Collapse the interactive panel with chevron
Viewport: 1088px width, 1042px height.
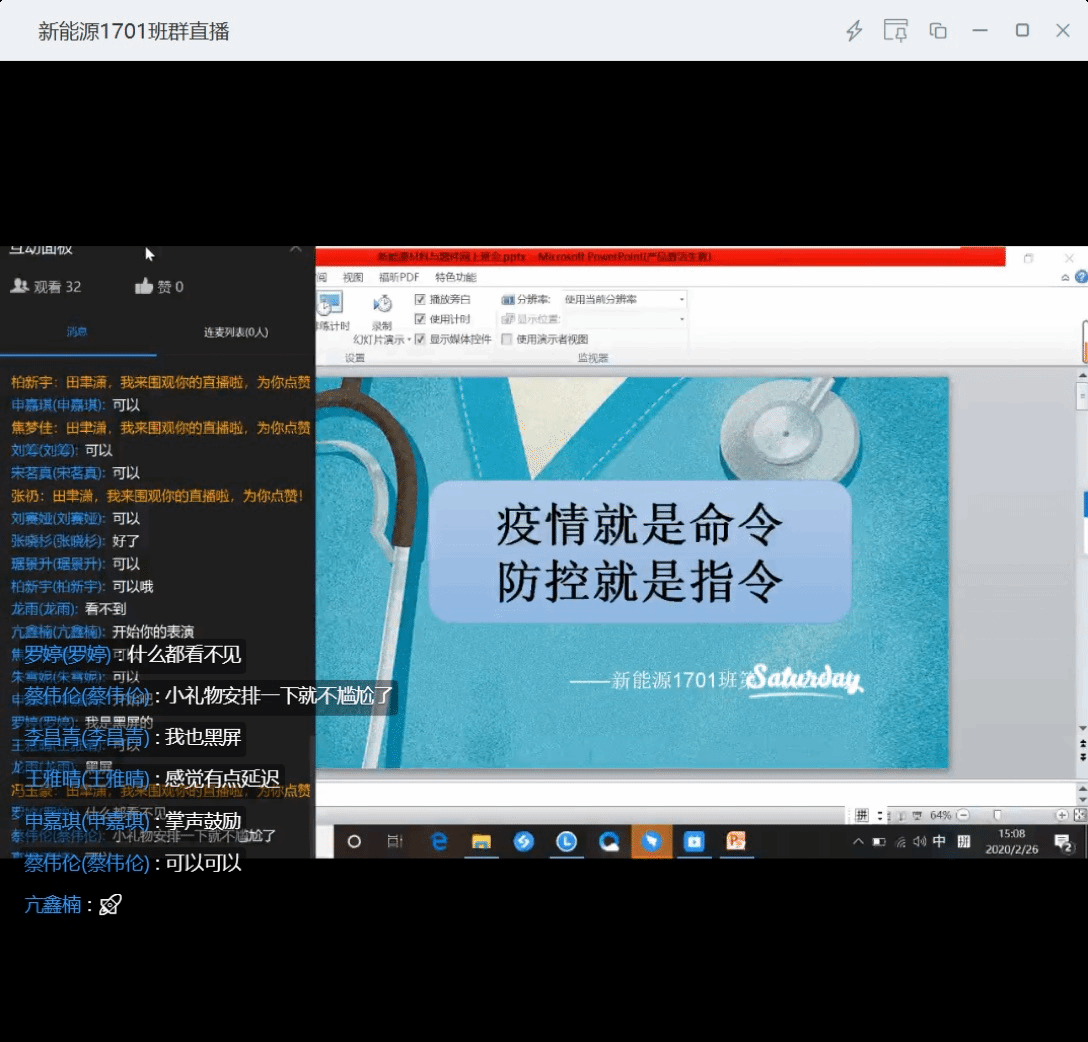point(295,249)
